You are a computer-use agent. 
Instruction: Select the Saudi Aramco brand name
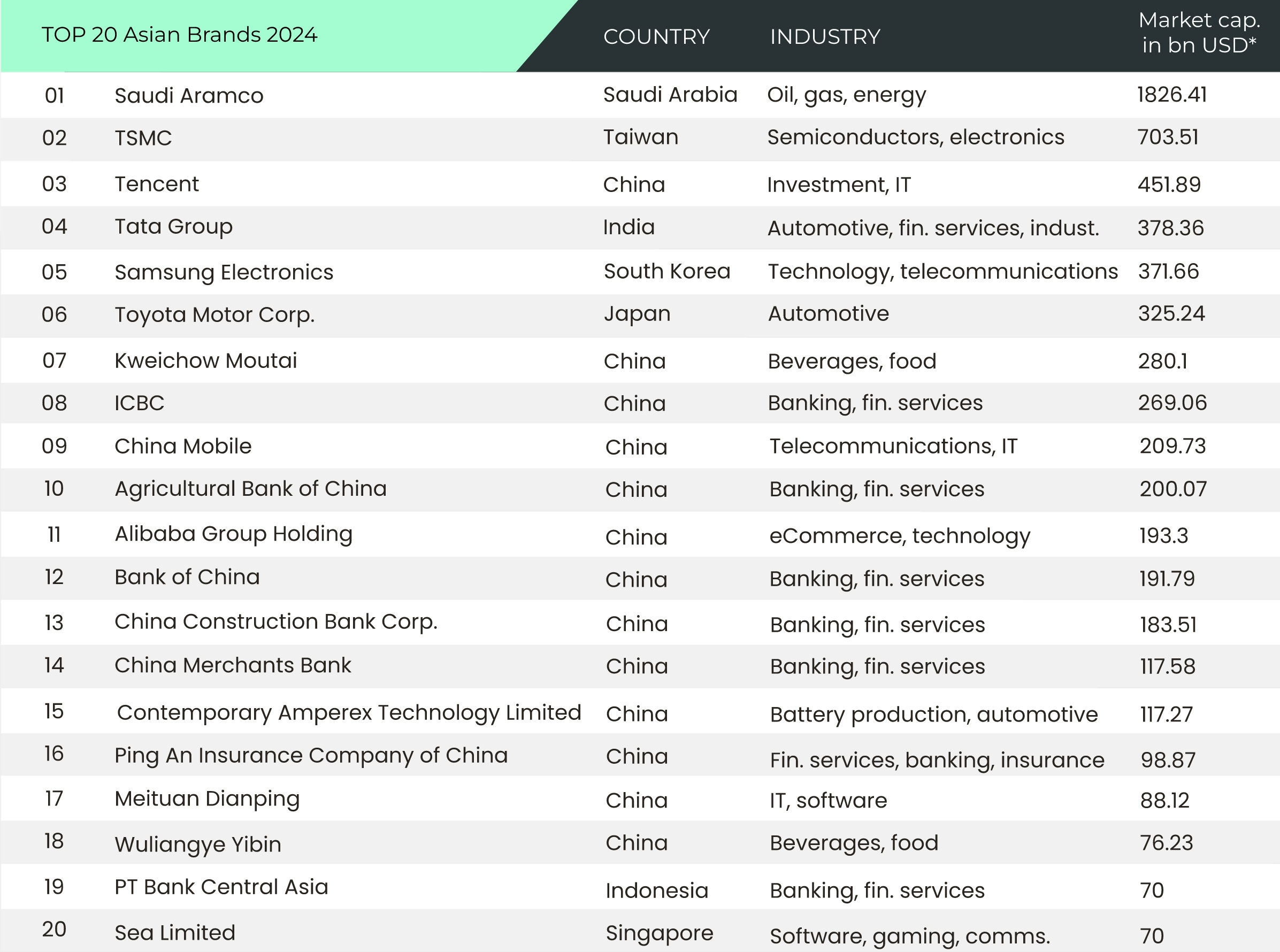pyautogui.click(x=188, y=96)
